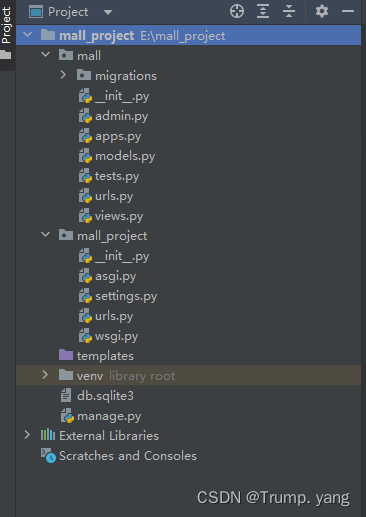Click the Python icon next to views.py
Viewport: 366px width, 517px height.
click(x=85, y=216)
